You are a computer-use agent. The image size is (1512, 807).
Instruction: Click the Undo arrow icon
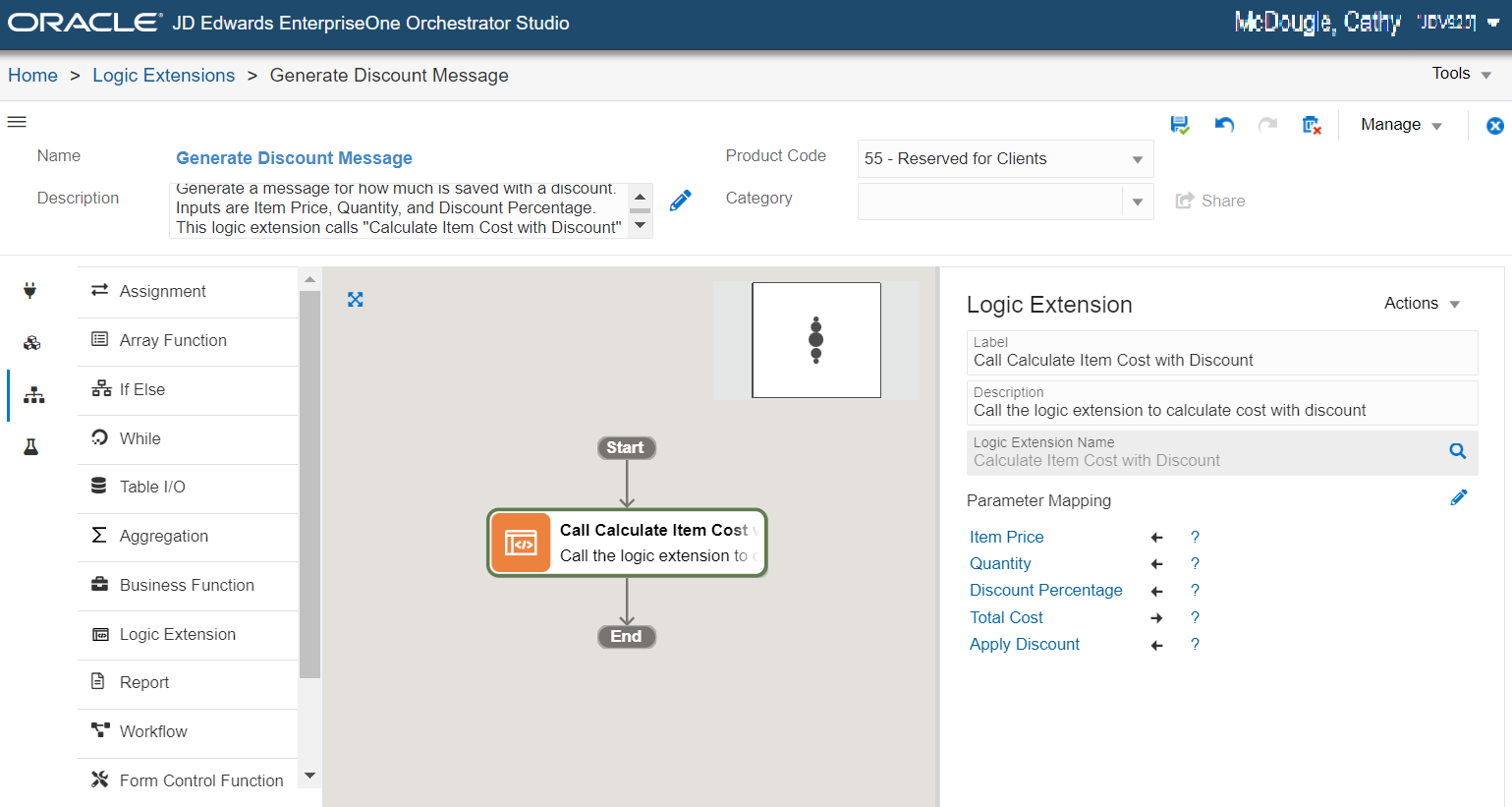tap(1224, 125)
